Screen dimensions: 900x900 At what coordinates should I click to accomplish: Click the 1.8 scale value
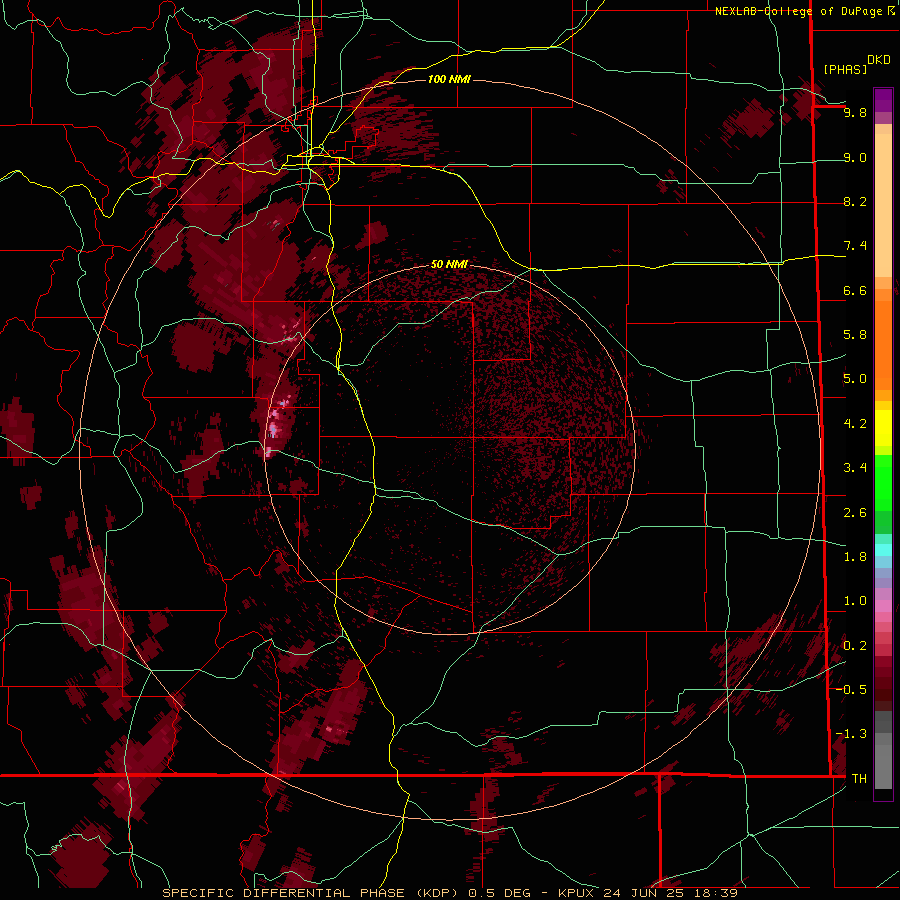click(855, 557)
